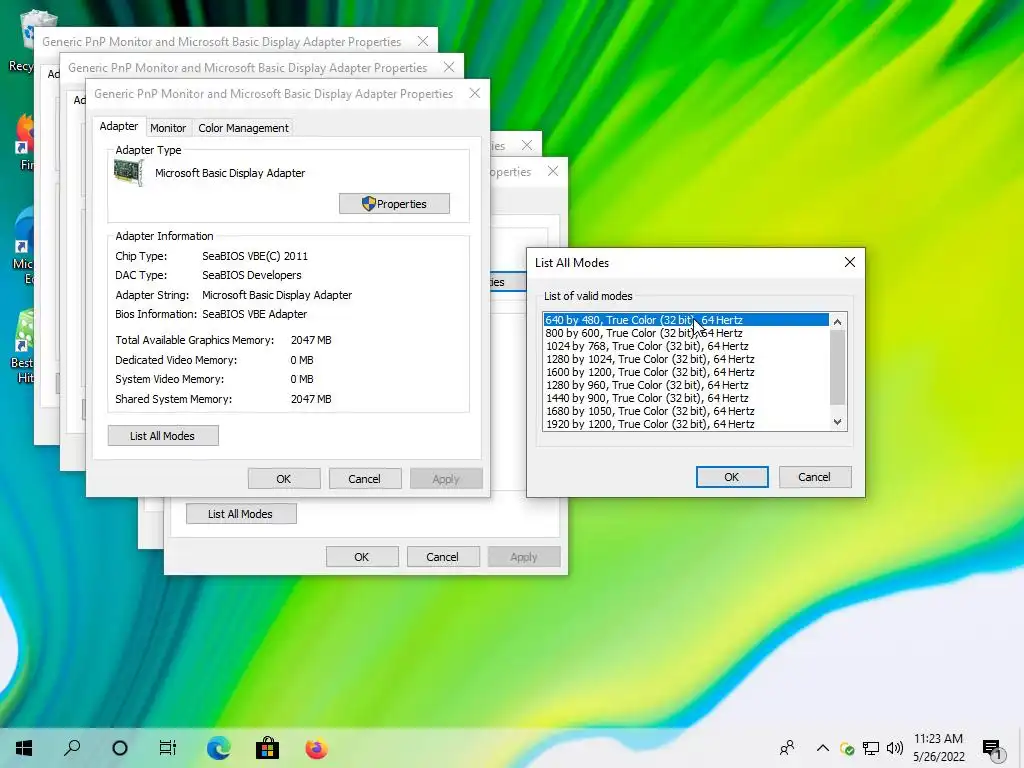Viewport: 1024px width, 768px height.
Task: Click Cancel in front properties window
Action: [x=364, y=479]
